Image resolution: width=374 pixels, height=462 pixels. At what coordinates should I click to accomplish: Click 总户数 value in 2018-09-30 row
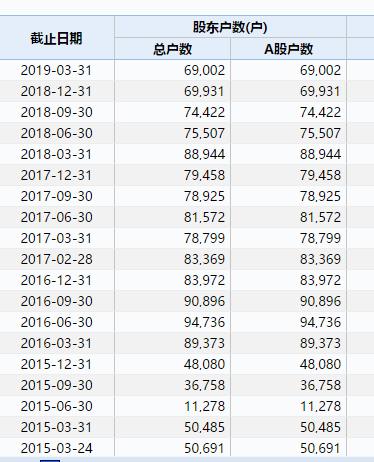(x=204, y=112)
